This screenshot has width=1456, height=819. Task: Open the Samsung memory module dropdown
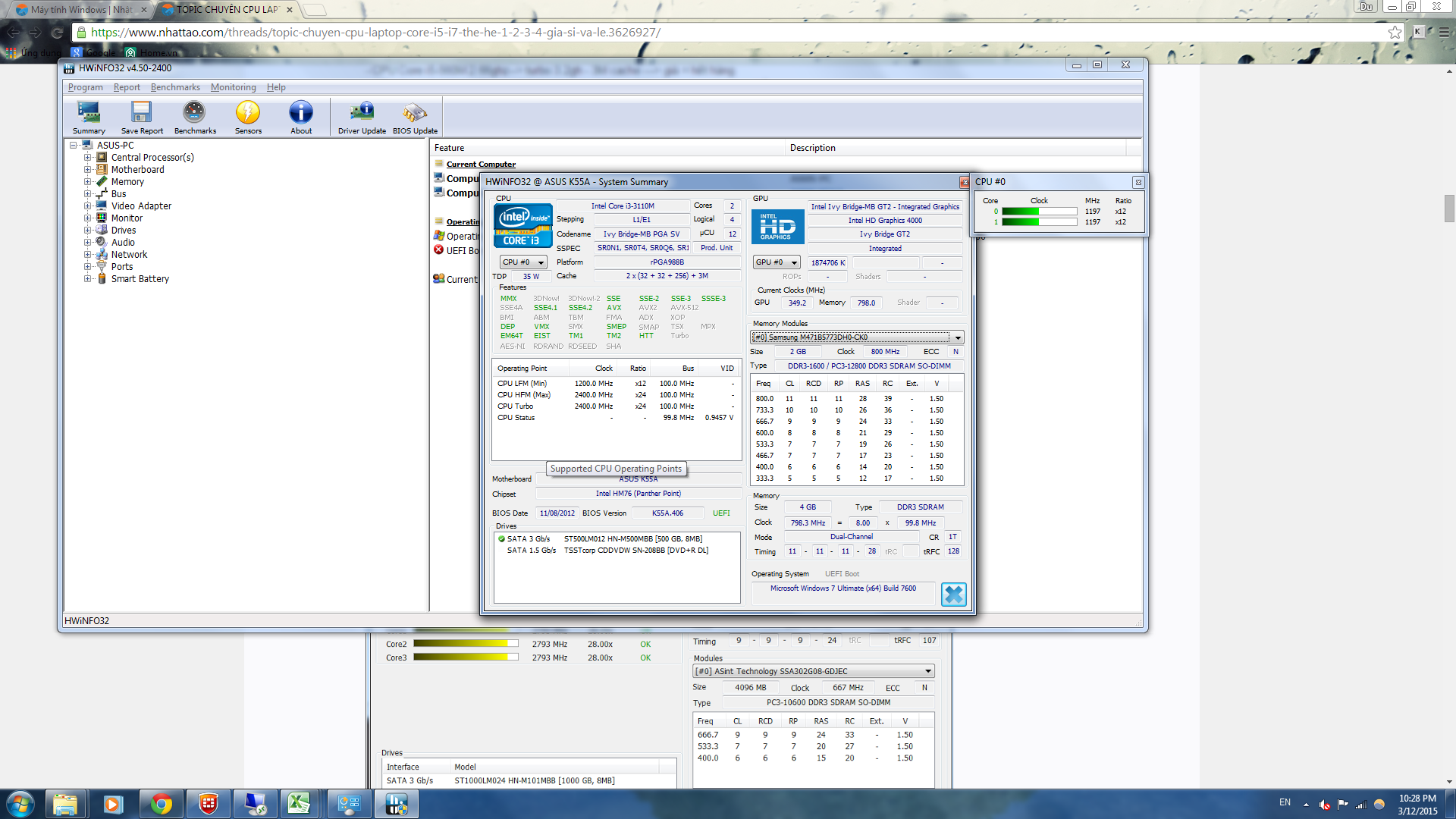tap(857, 337)
